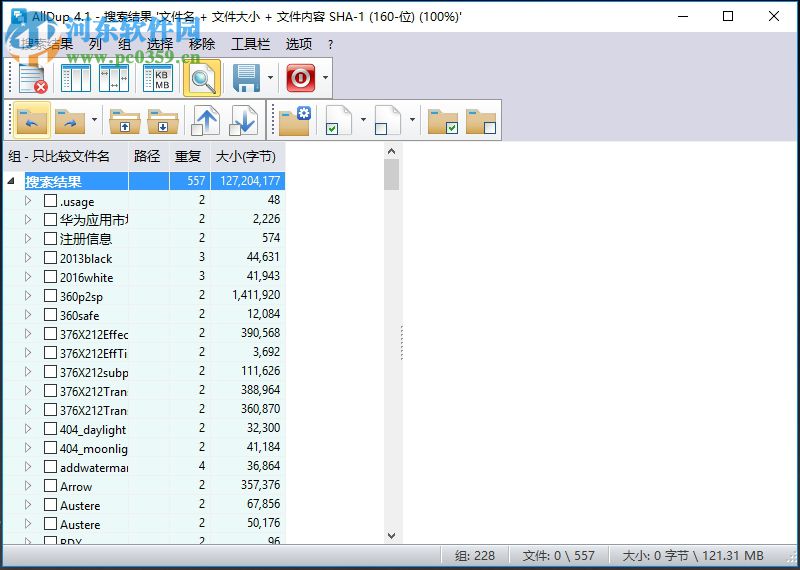The height and width of the screenshot is (570, 800).
Task: Check the 2013black group checkbox
Action: point(50,258)
